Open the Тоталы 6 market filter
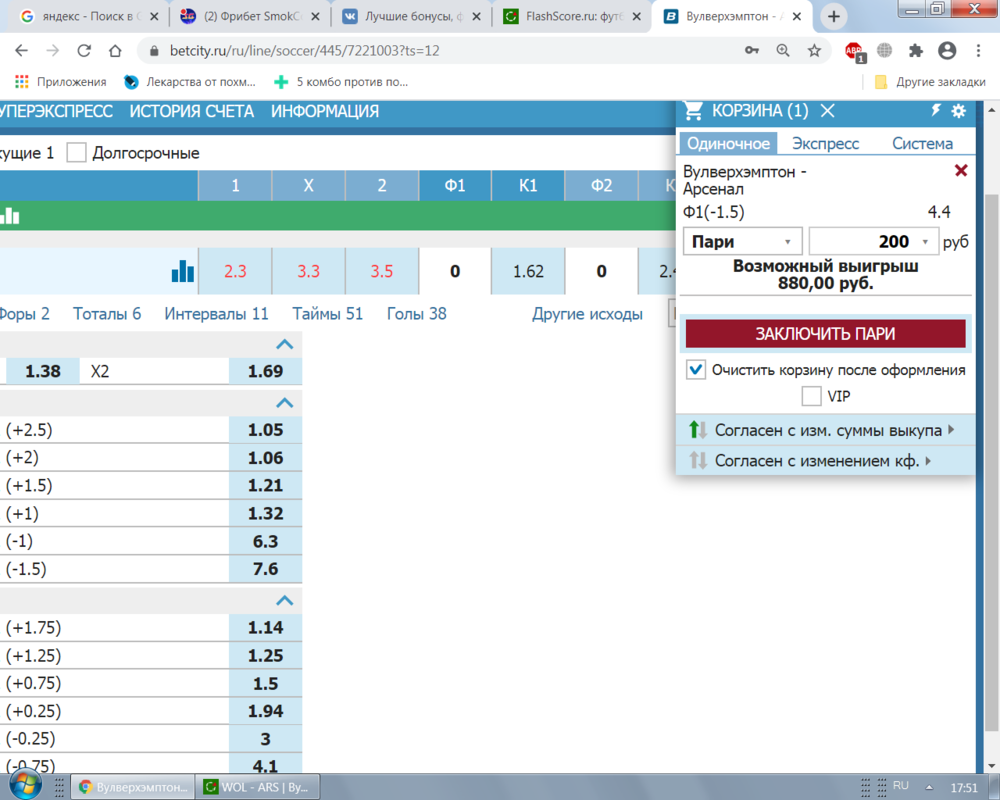The image size is (1000, 800). click(107, 314)
